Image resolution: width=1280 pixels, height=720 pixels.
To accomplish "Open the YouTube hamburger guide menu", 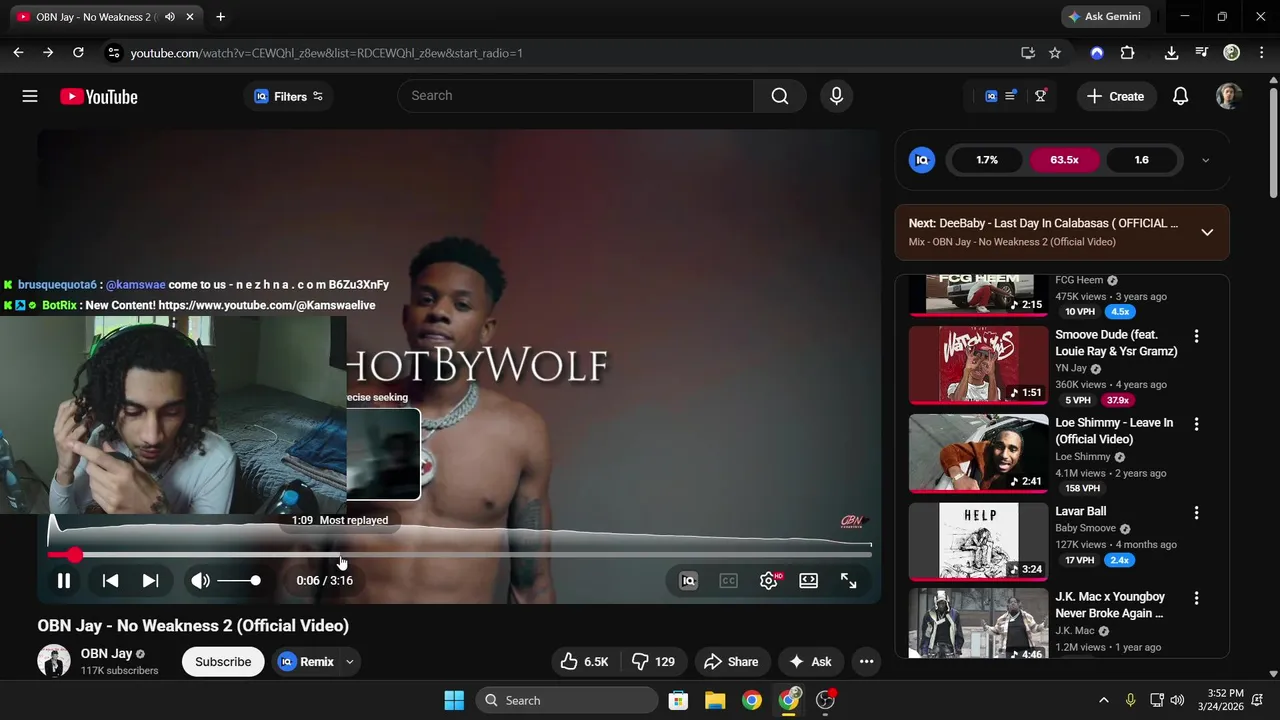I will [x=30, y=96].
